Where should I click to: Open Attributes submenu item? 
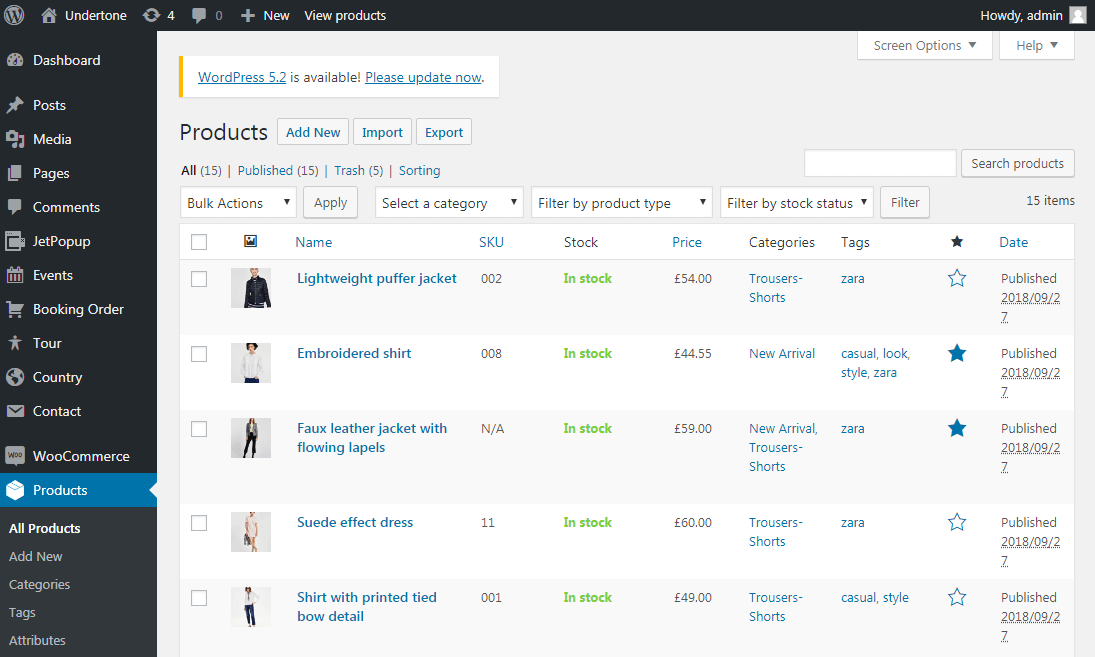point(37,640)
